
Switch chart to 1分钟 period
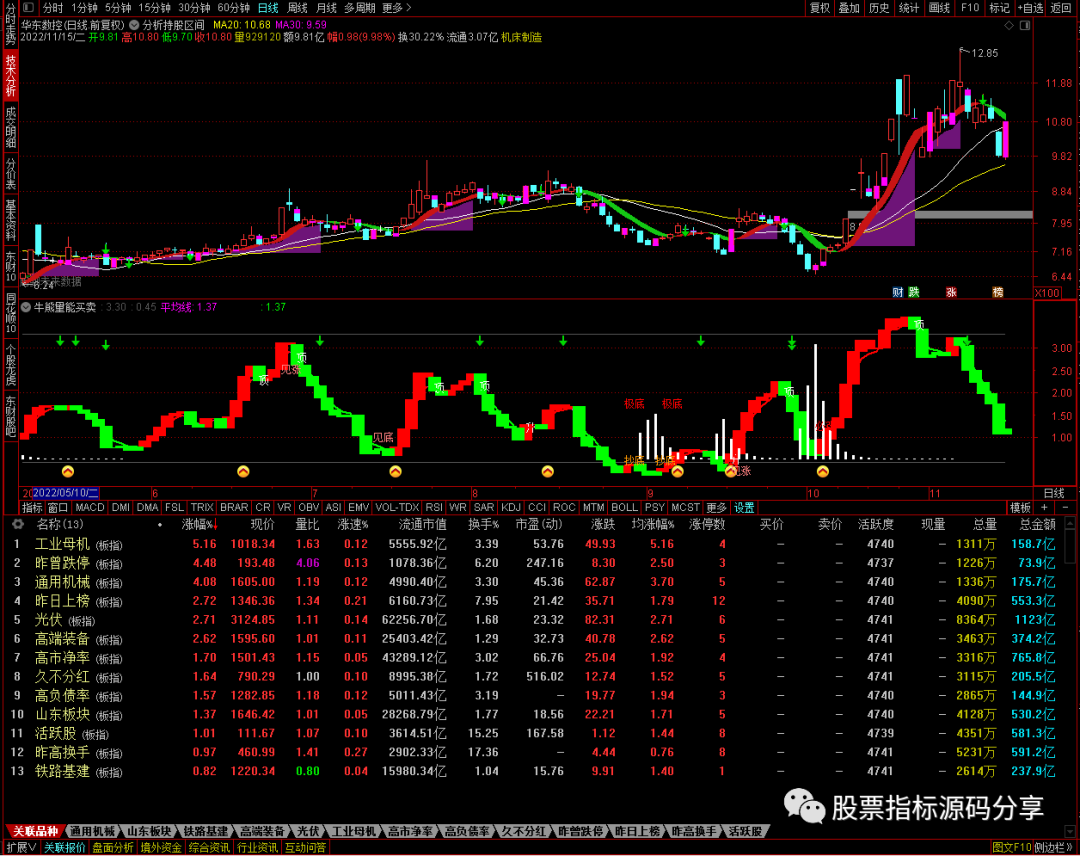pos(84,8)
